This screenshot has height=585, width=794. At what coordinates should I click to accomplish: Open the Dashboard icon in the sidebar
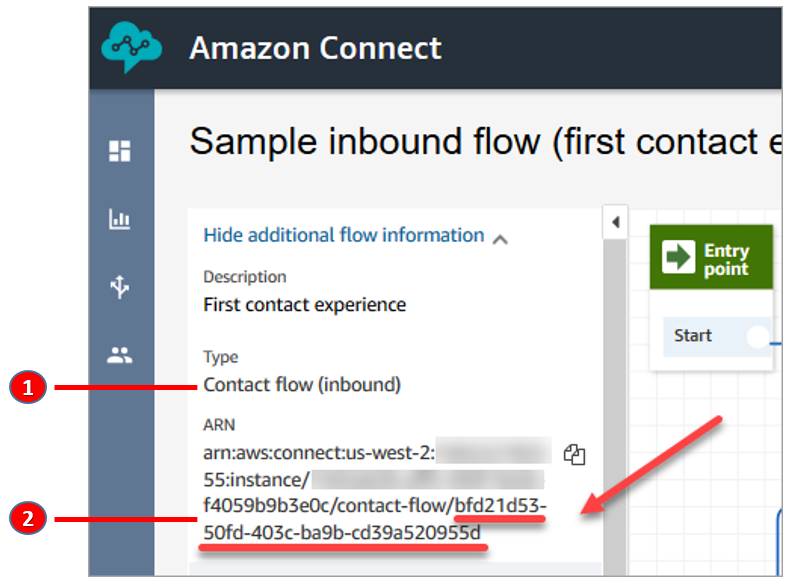click(x=120, y=151)
